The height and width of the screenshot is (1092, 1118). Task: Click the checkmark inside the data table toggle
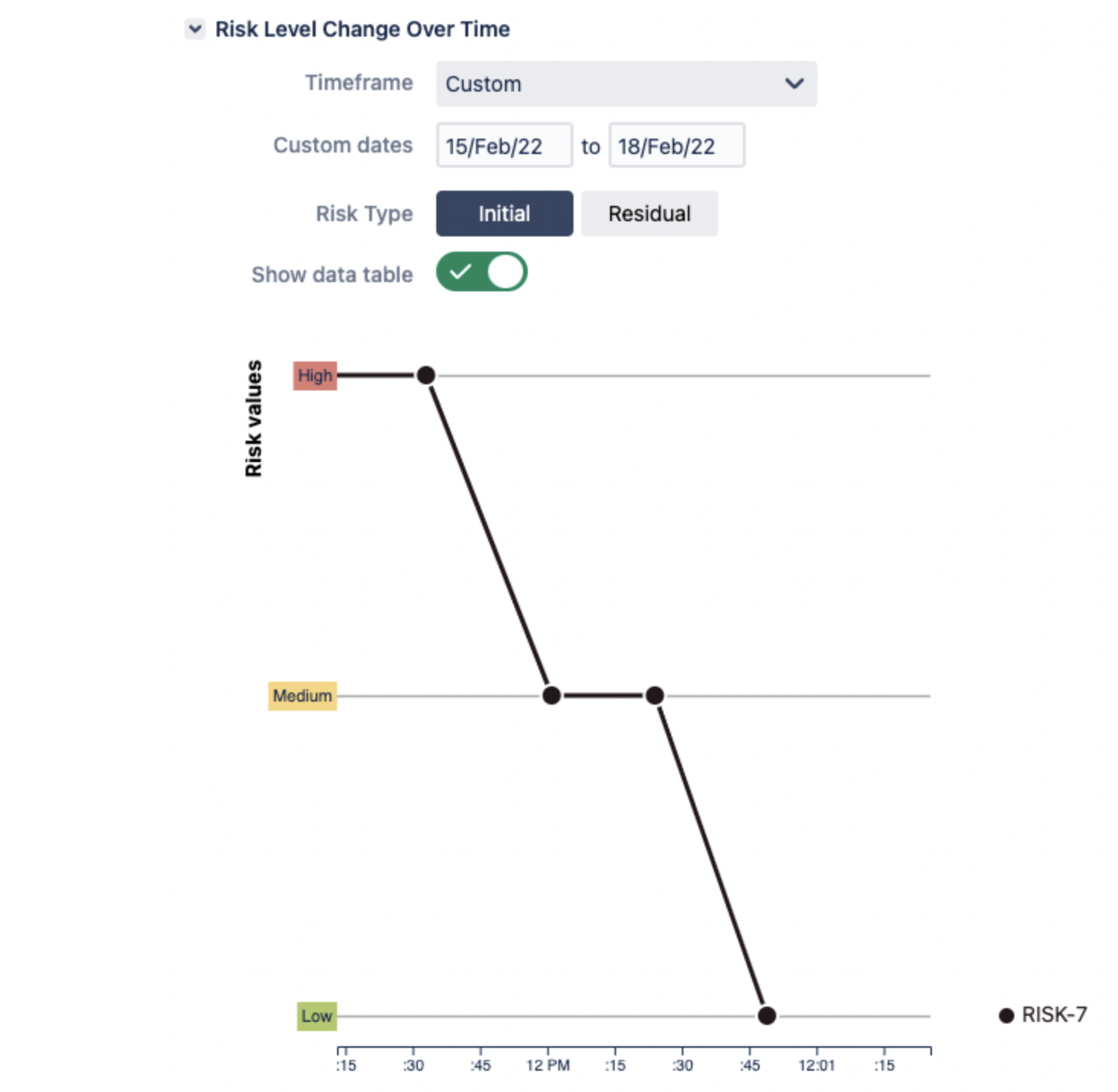pyautogui.click(x=461, y=272)
